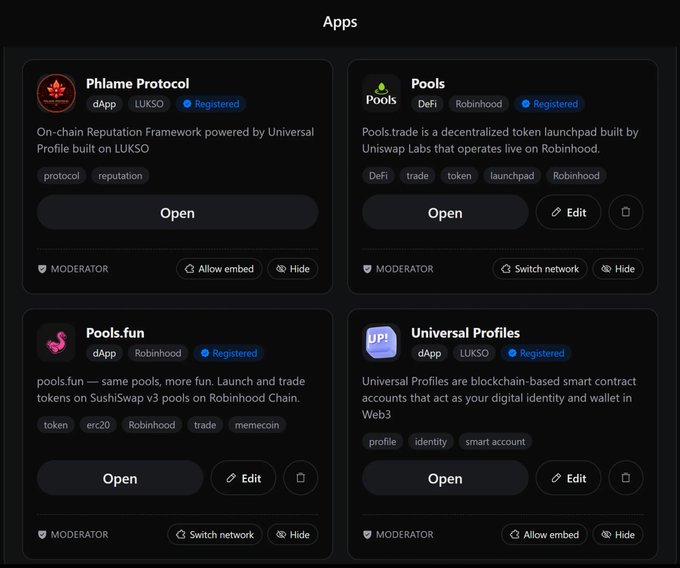The width and height of the screenshot is (680, 568).
Task: Select the dApp chip on Phlame Protocol
Action: [x=104, y=104]
